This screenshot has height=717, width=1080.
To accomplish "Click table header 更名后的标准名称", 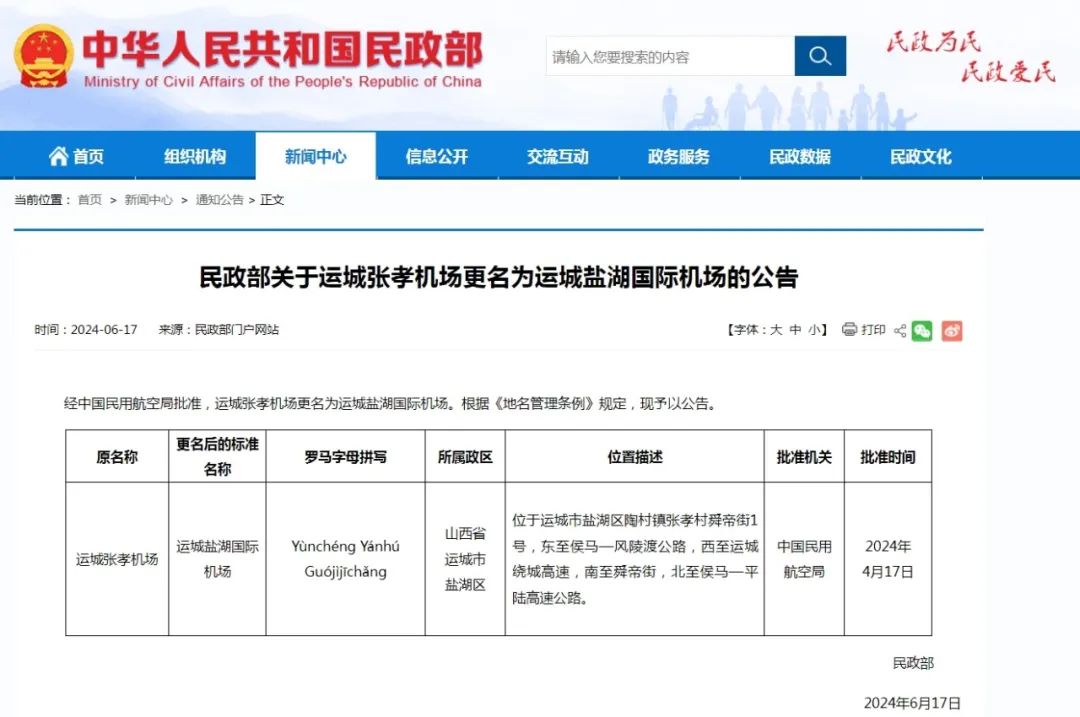I will (217, 457).
